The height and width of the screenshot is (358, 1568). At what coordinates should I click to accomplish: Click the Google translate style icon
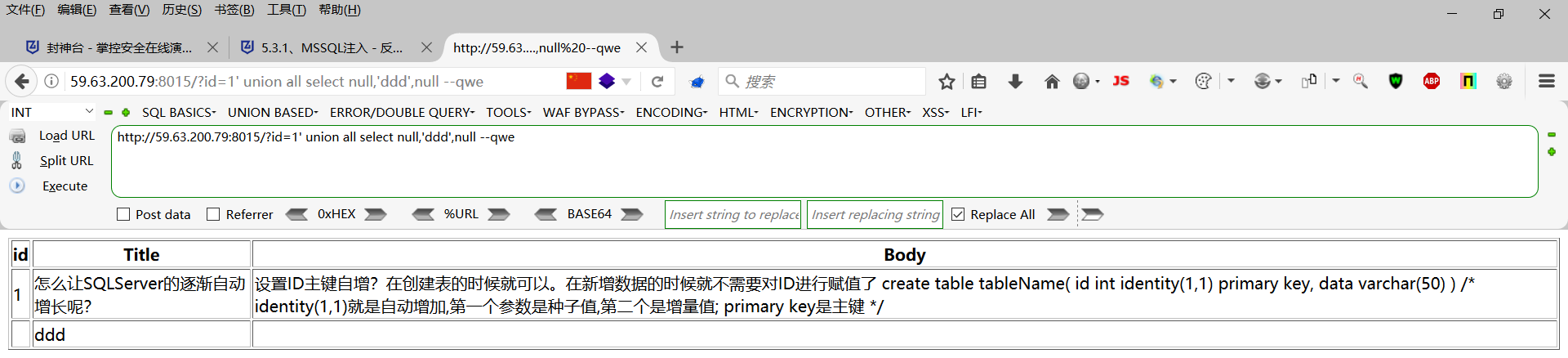tap(1156, 81)
